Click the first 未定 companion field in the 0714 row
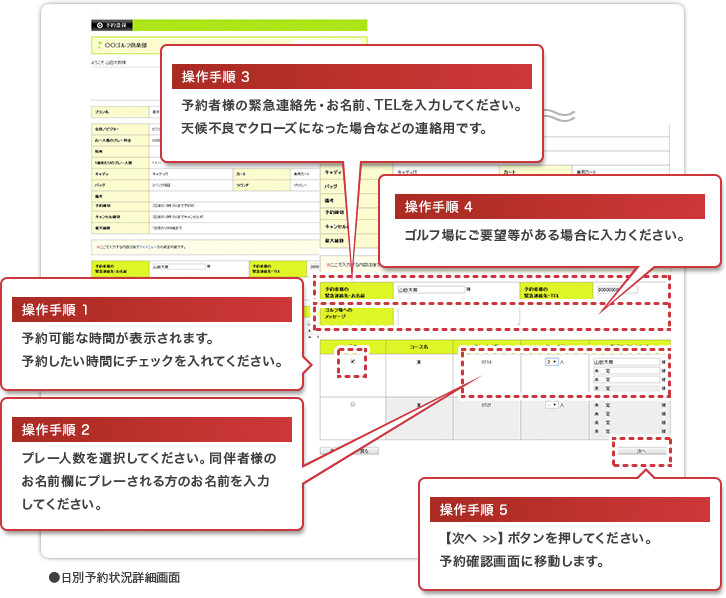The width and height of the screenshot is (726, 598). point(626,371)
